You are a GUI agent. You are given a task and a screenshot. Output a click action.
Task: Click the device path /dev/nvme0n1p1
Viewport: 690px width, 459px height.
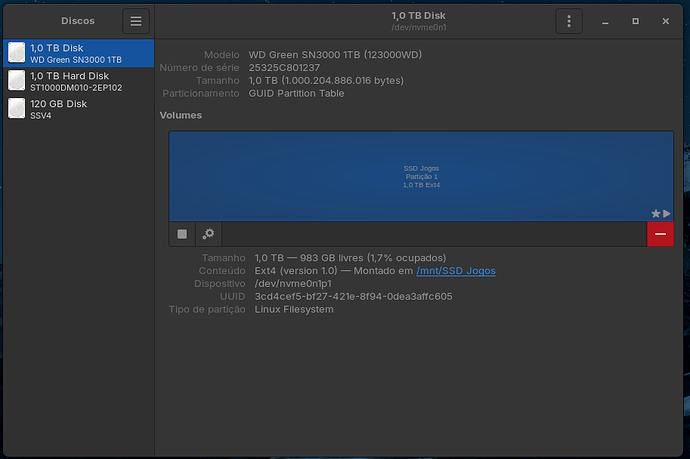293,284
